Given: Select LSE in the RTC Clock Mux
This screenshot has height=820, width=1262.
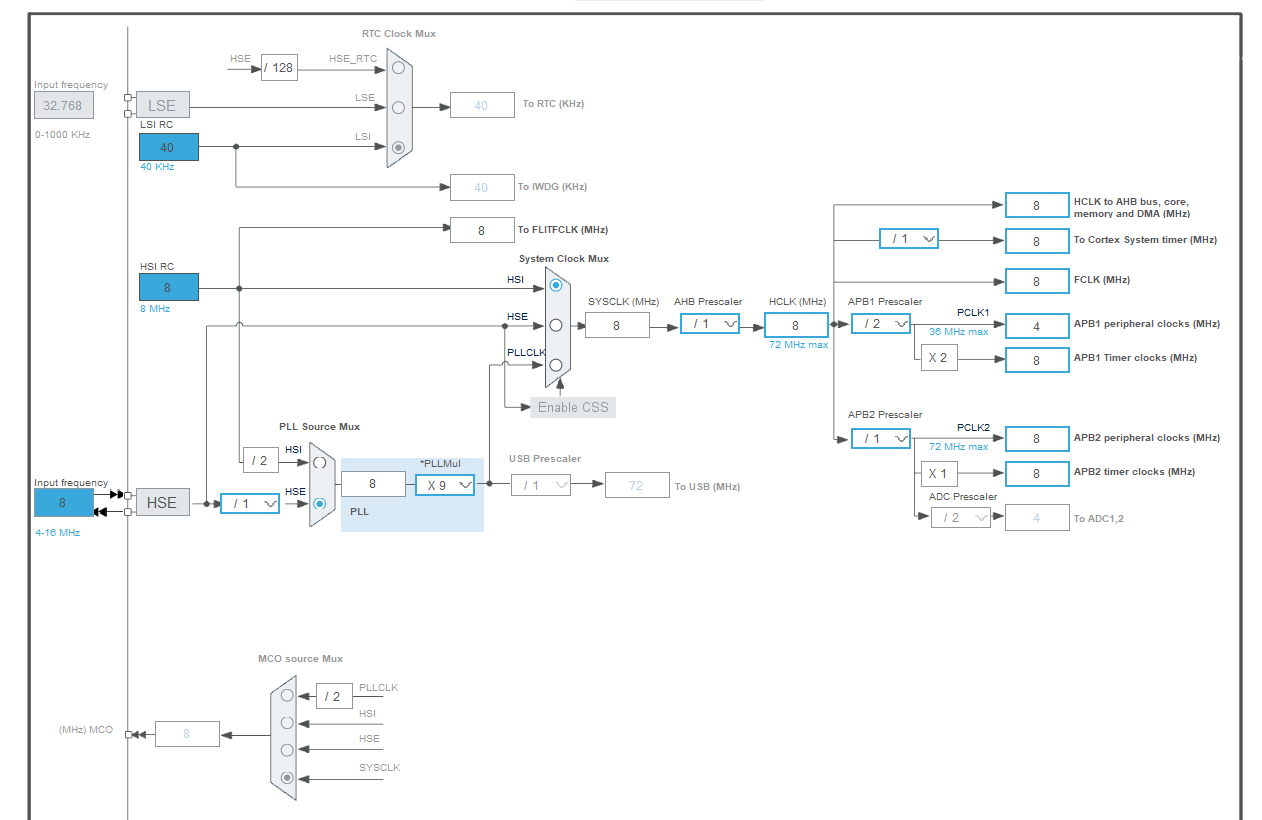Looking at the screenshot, I should click(397, 105).
